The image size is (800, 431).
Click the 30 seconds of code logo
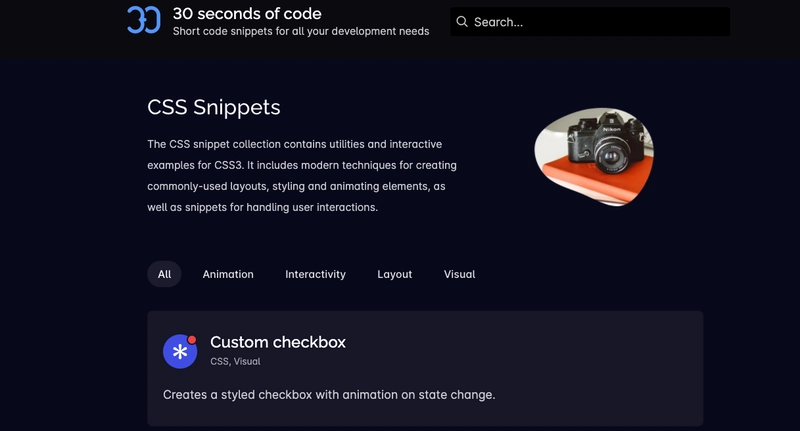coord(144,20)
